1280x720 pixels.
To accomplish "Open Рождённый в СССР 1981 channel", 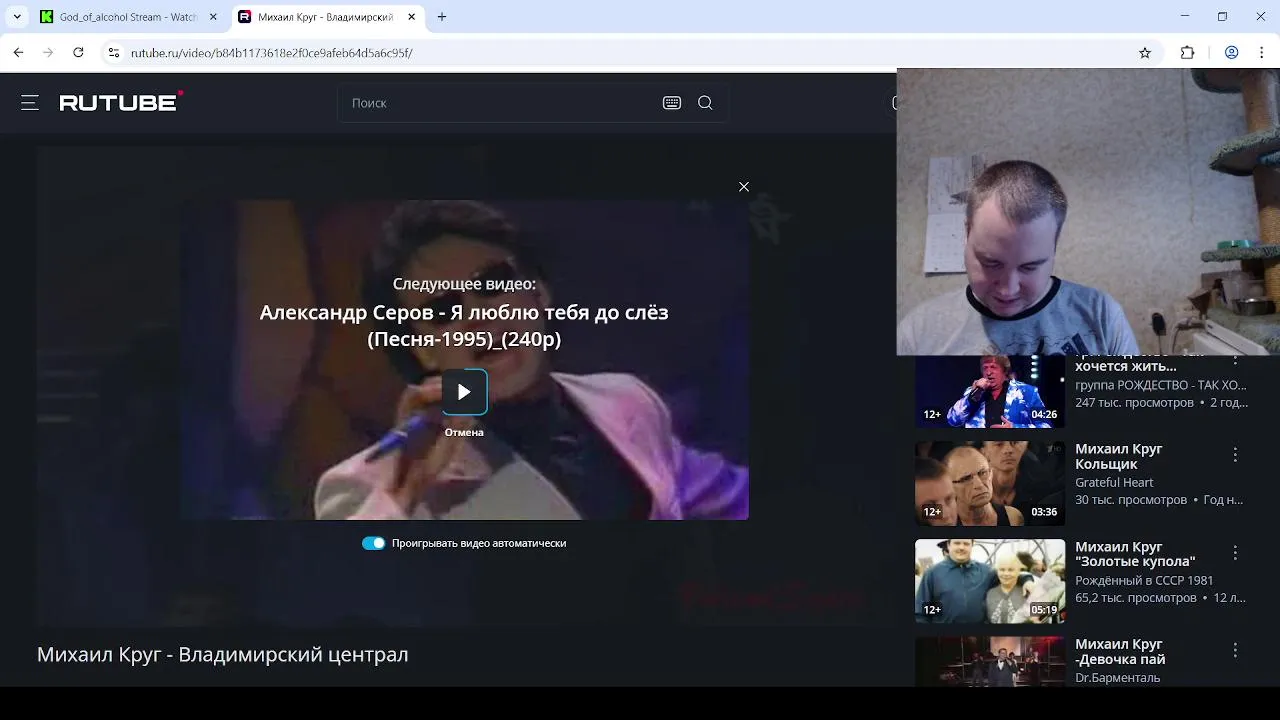I will 1144,580.
